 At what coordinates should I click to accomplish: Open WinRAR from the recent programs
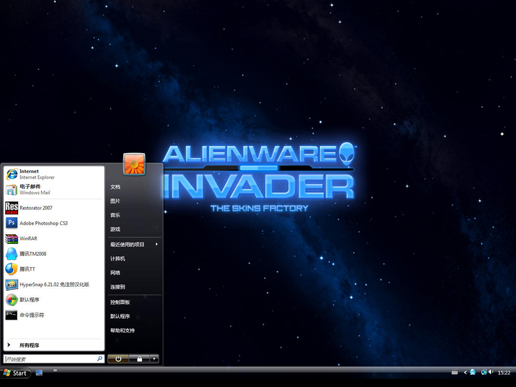point(53,238)
